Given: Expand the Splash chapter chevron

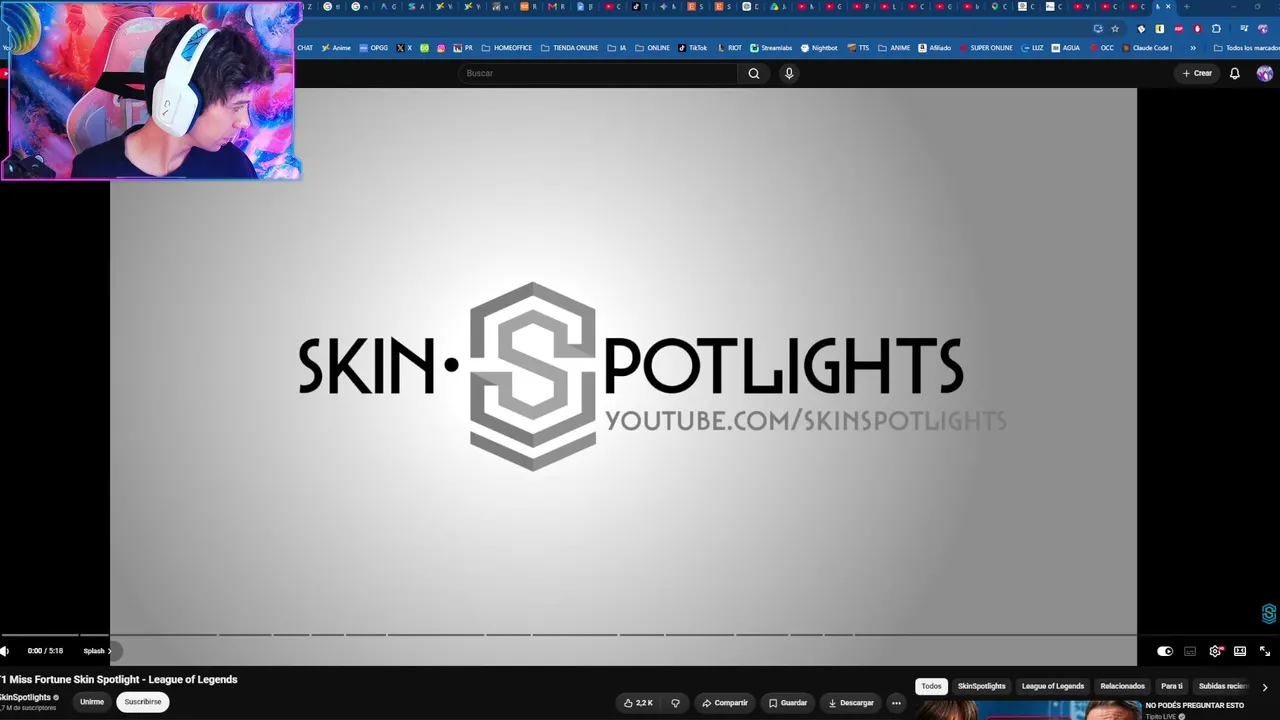Looking at the screenshot, I should [109, 651].
